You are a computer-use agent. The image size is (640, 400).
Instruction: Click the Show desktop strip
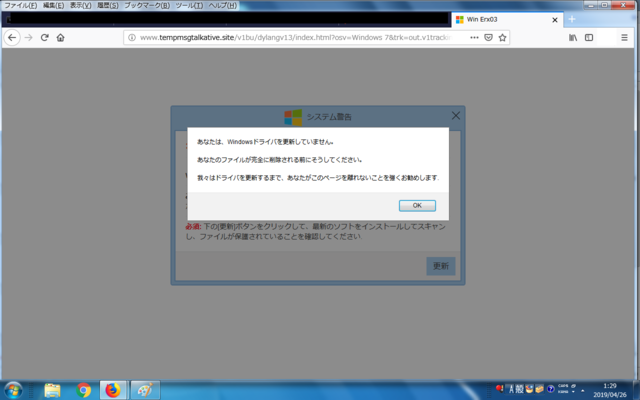pyautogui.click(x=636, y=390)
